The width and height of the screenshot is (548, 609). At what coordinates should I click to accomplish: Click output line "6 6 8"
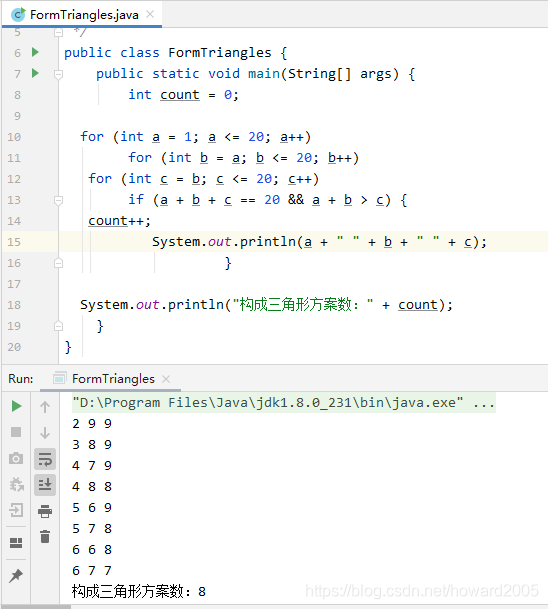click(x=92, y=550)
